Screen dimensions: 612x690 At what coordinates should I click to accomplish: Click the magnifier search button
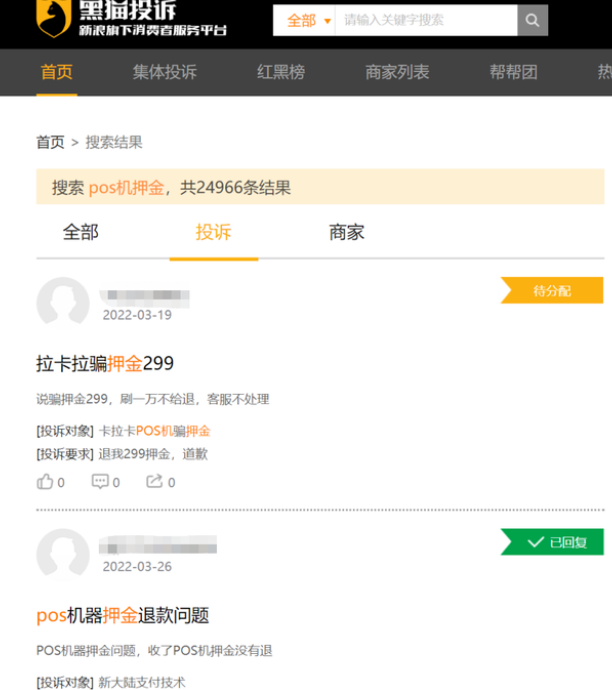pyautogui.click(x=532, y=20)
